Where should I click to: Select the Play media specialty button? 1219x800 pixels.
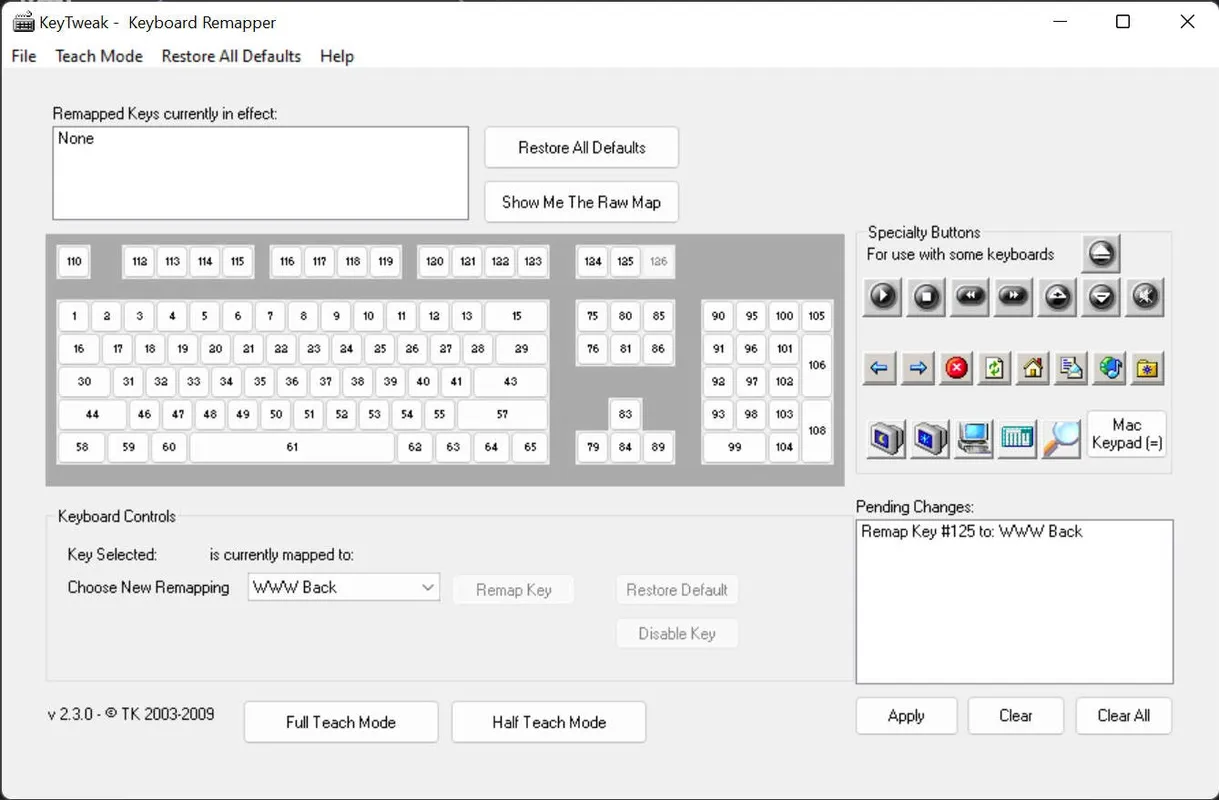tap(883, 297)
